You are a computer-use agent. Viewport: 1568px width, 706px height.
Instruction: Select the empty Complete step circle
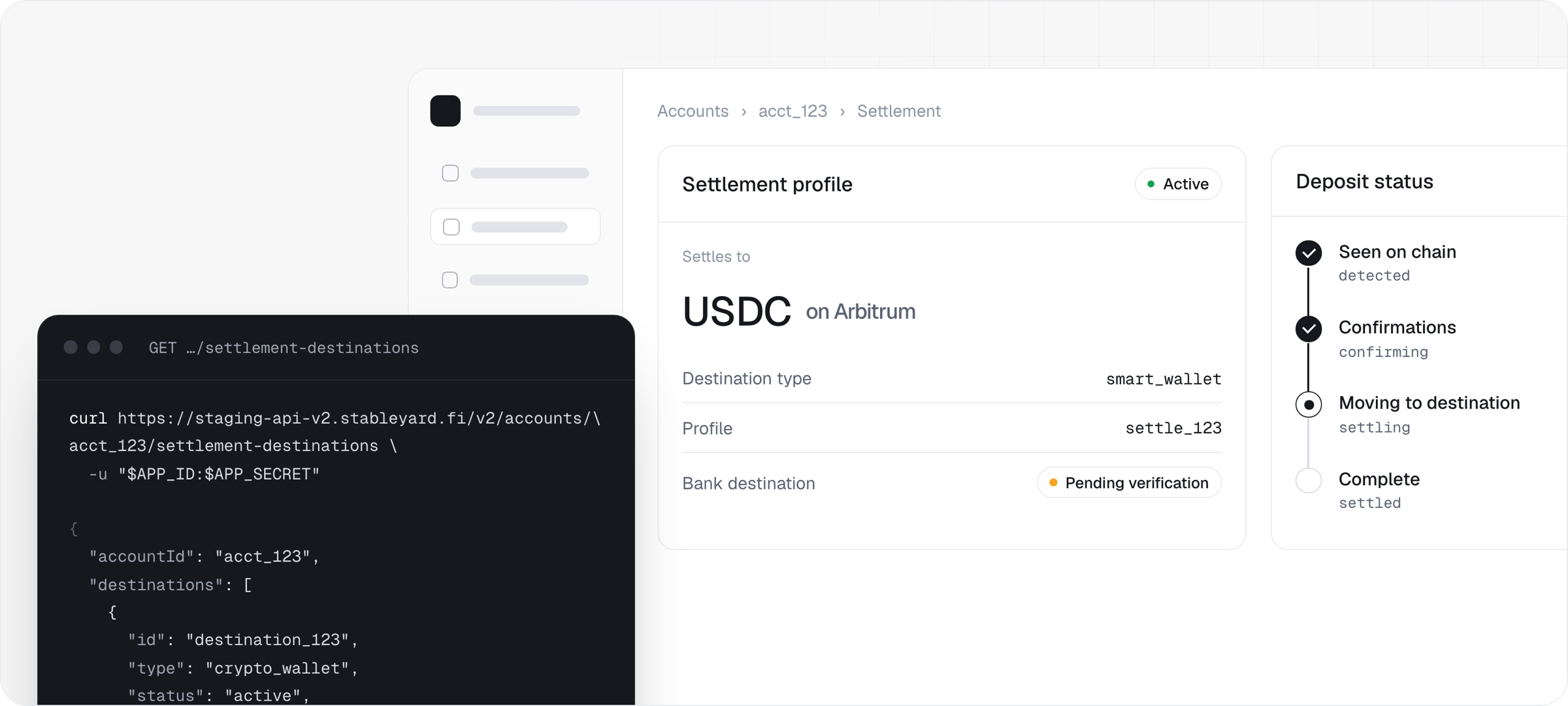click(1309, 480)
